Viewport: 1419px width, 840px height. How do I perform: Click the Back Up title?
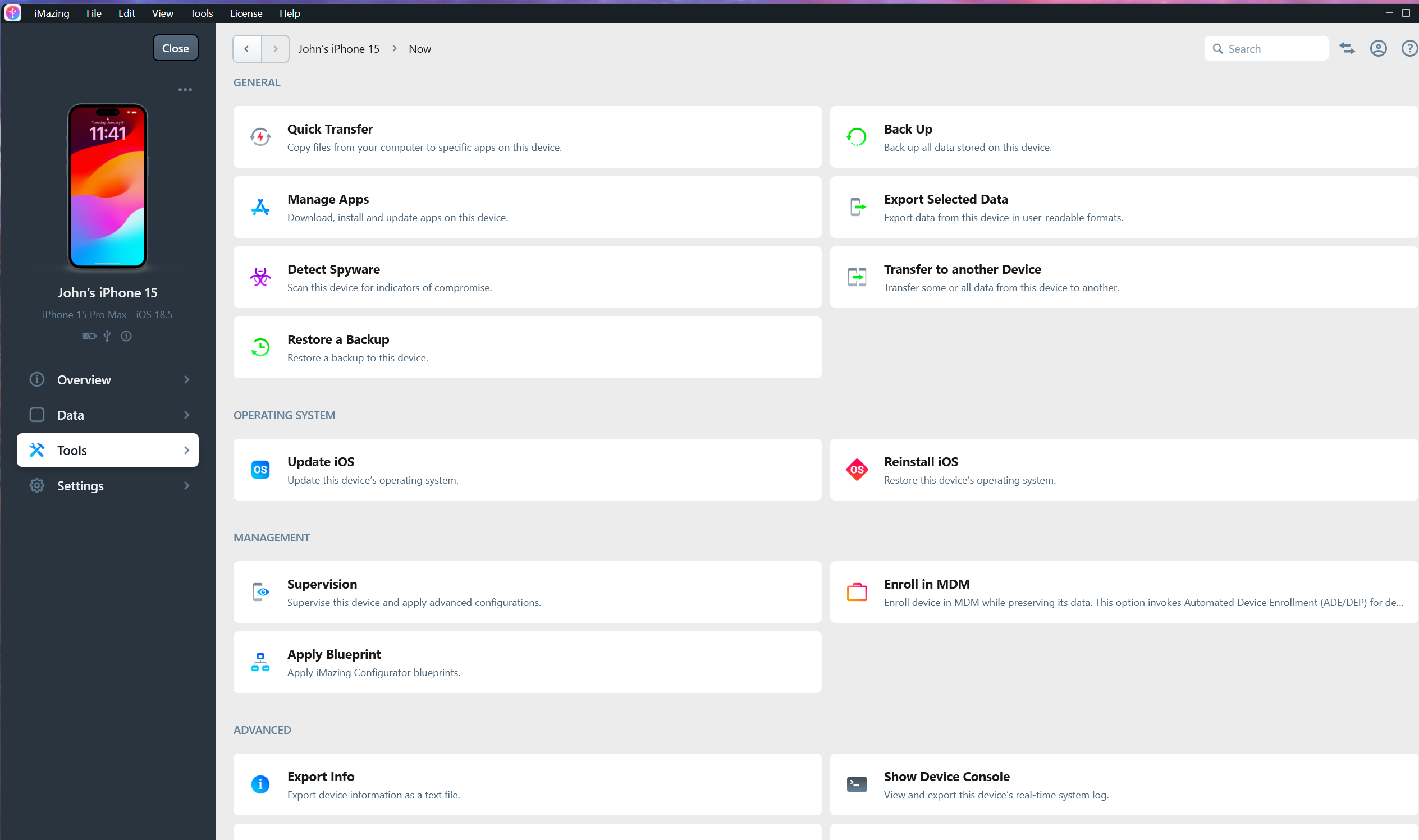908,129
